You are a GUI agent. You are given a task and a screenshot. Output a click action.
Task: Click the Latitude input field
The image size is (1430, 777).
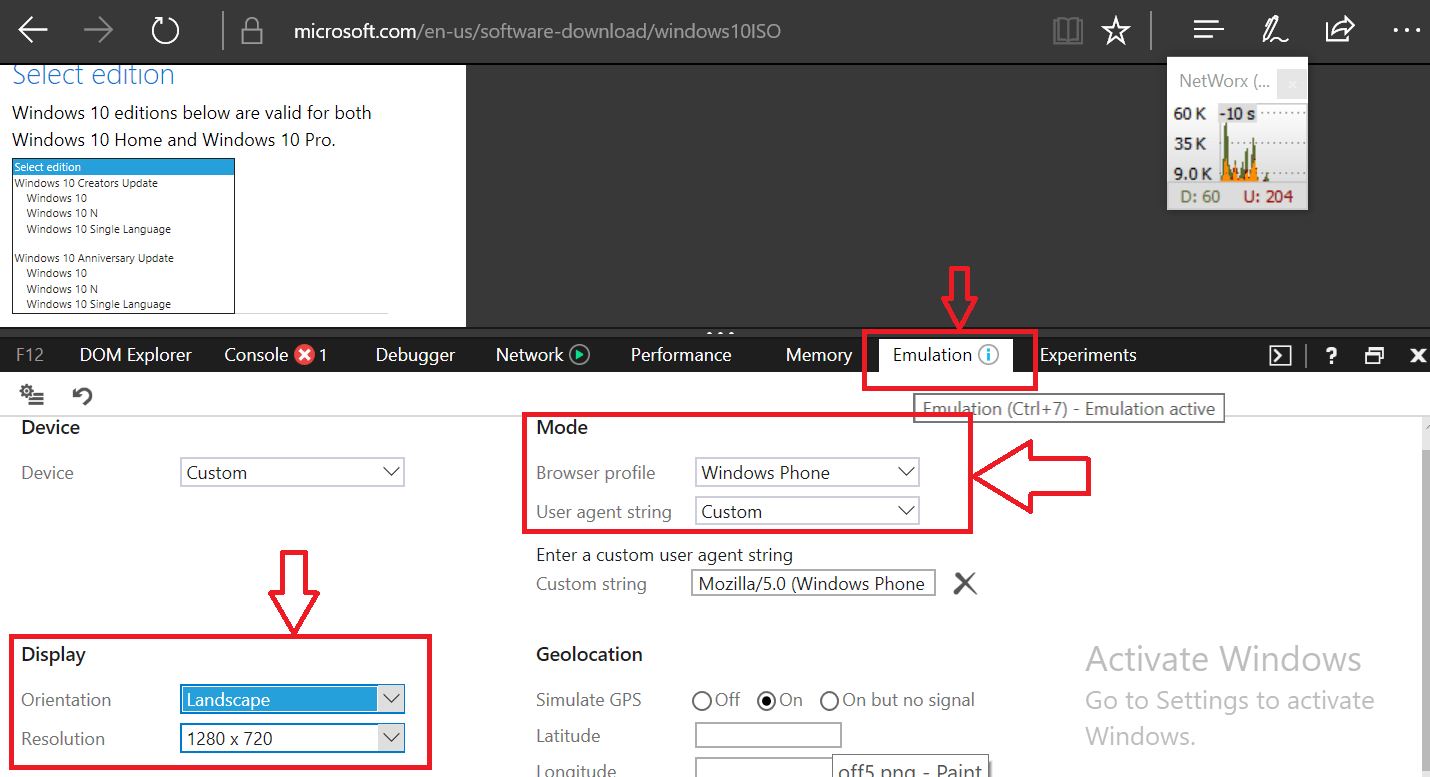[768, 736]
